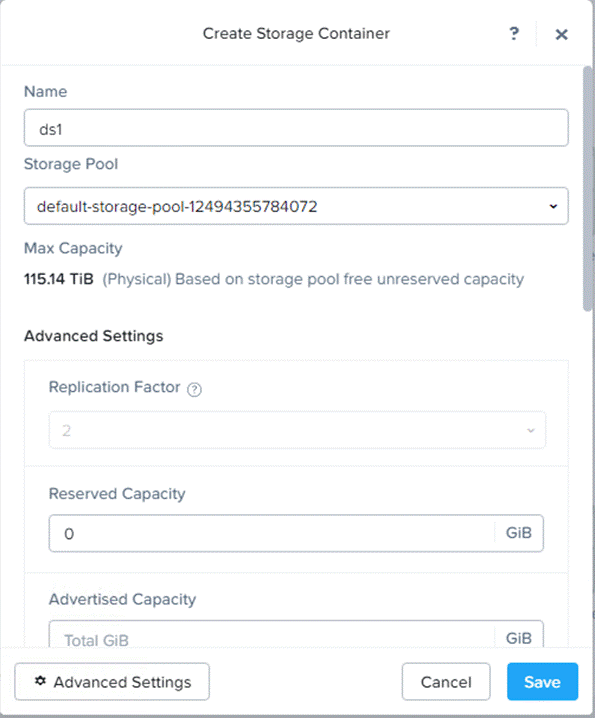
Task: Click the Storage Pool label
Action: pos(71,164)
